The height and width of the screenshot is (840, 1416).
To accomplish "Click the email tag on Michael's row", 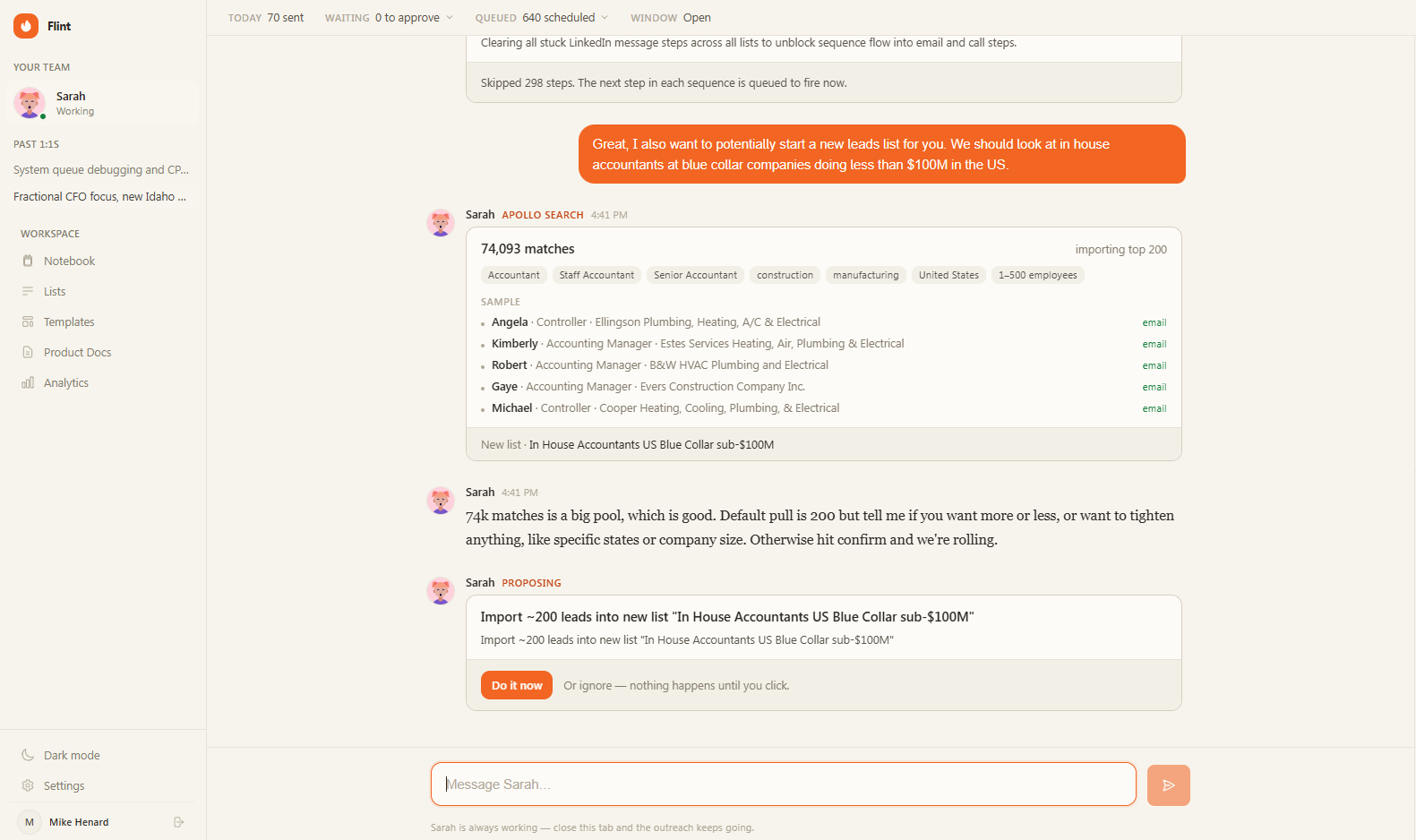I will pos(1154,408).
